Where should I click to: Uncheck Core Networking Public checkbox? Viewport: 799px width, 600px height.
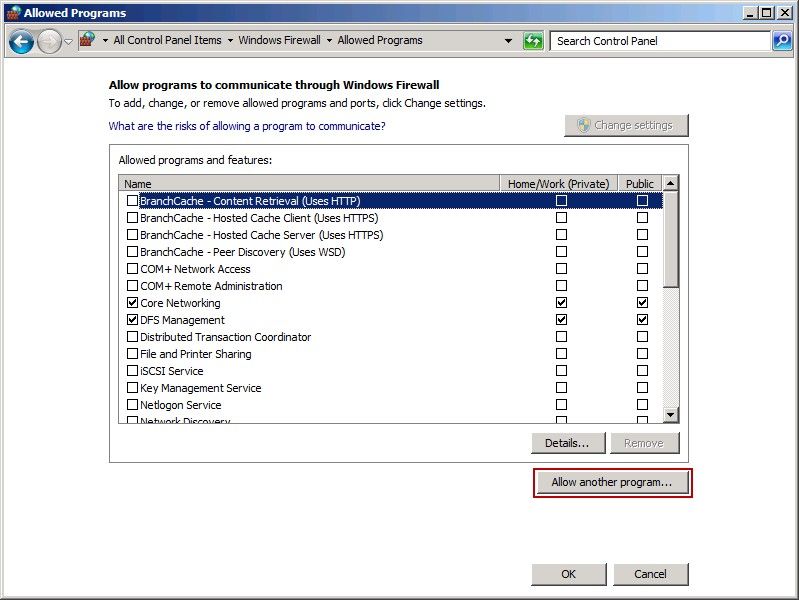[643, 302]
